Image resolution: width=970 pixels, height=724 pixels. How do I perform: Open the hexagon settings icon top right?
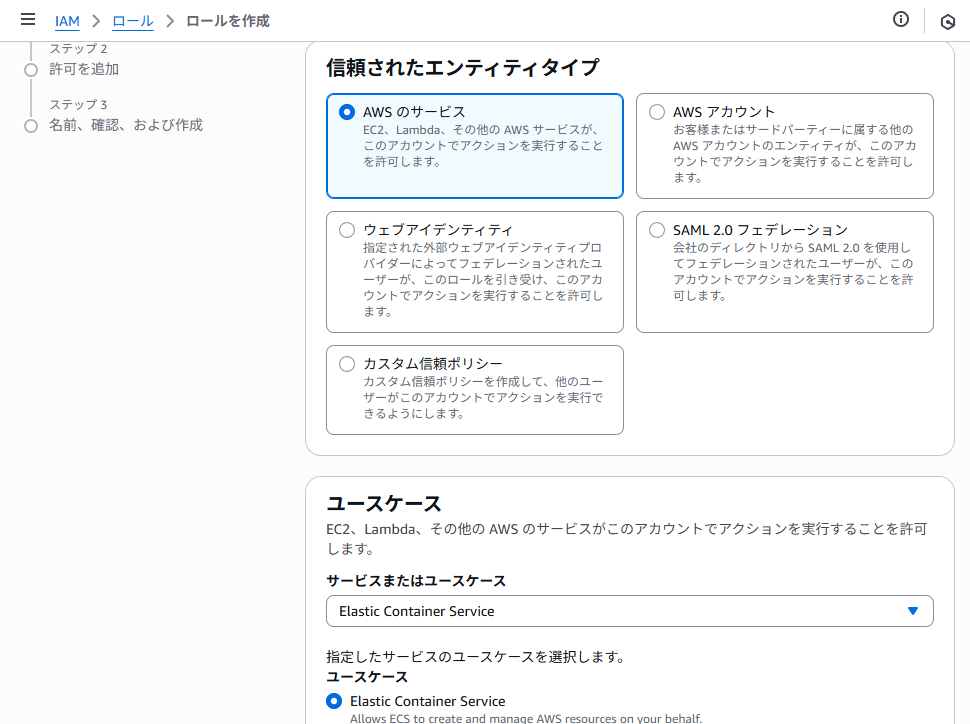(x=947, y=22)
